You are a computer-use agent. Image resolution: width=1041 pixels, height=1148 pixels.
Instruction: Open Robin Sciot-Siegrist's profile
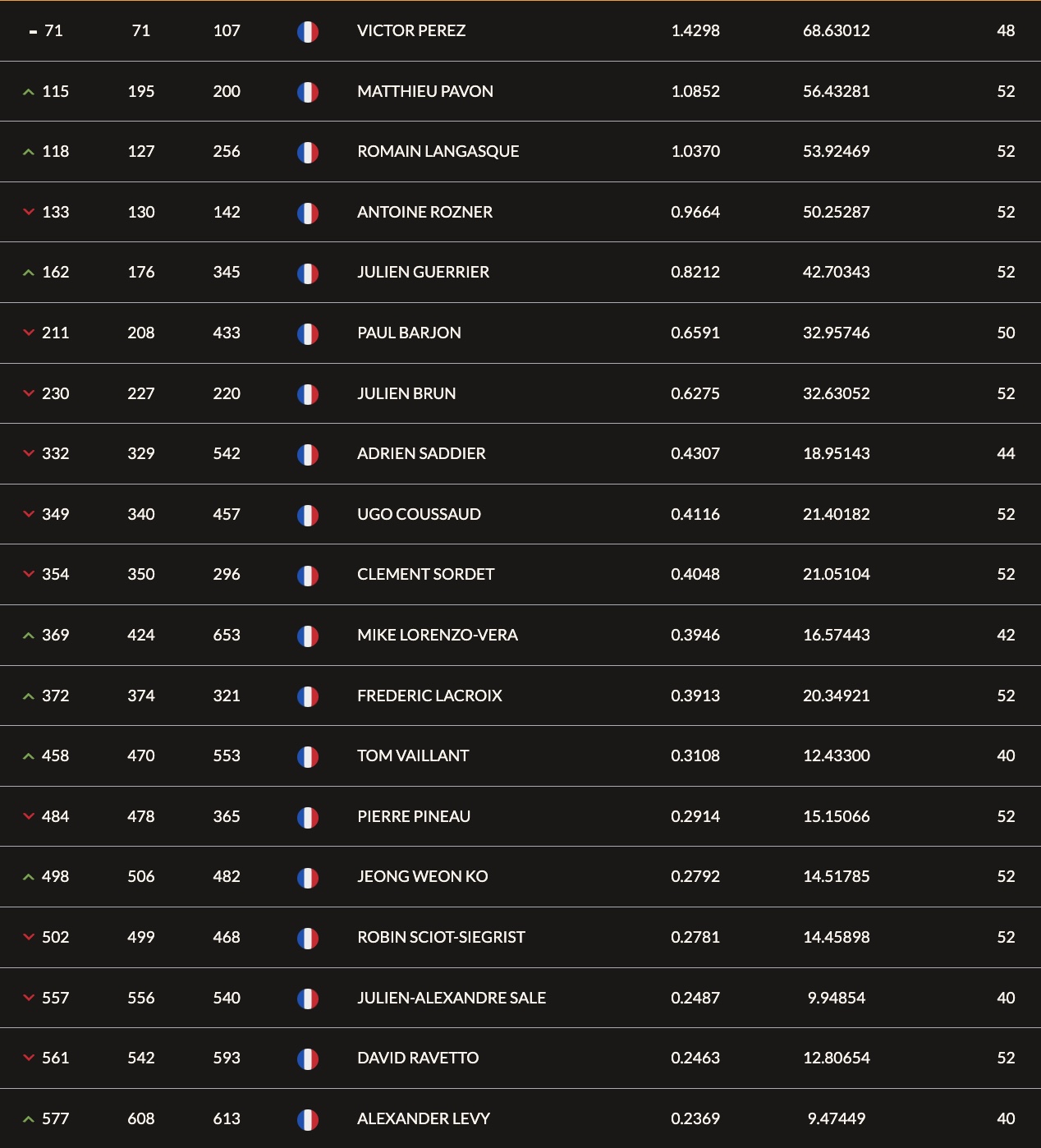[442, 937]
